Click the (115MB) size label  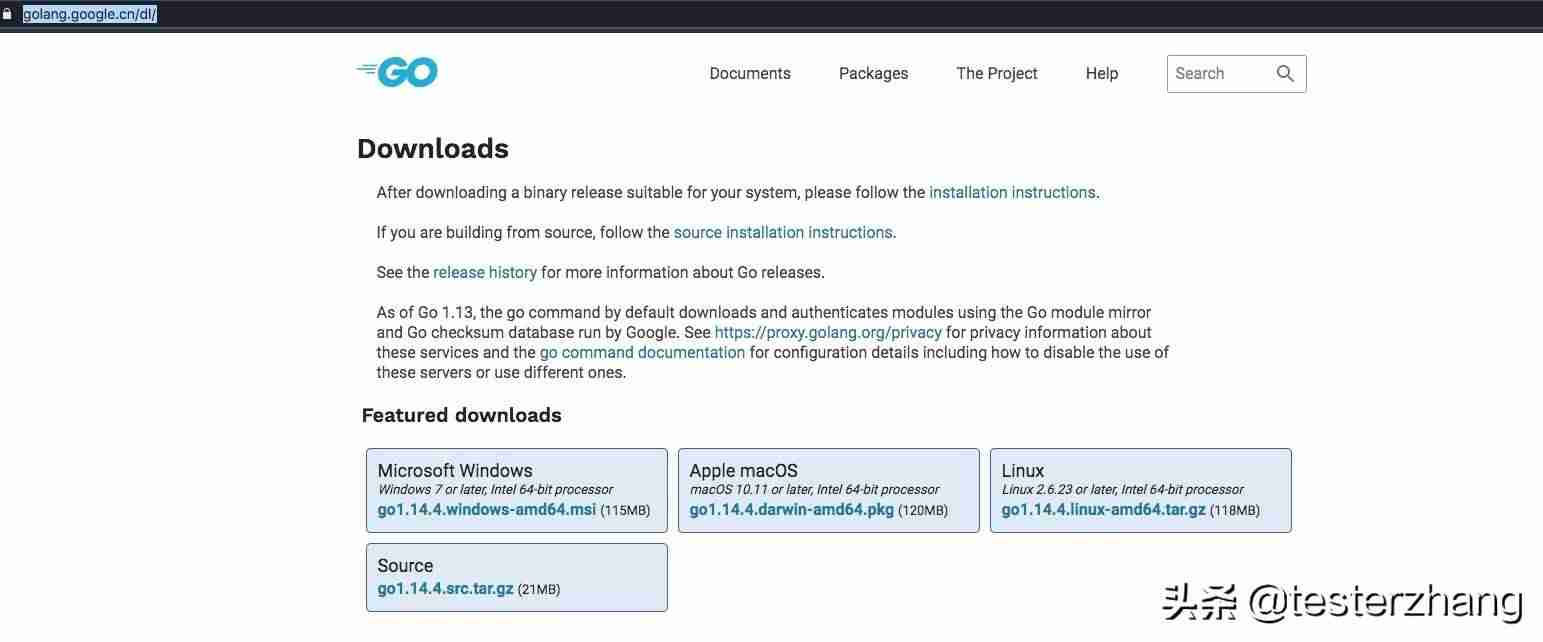point(626,510)
